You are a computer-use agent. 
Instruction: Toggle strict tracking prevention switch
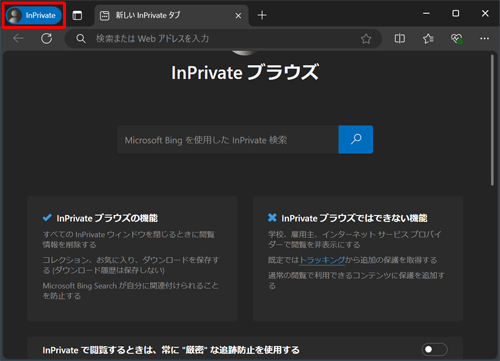(x=434, y=349)
